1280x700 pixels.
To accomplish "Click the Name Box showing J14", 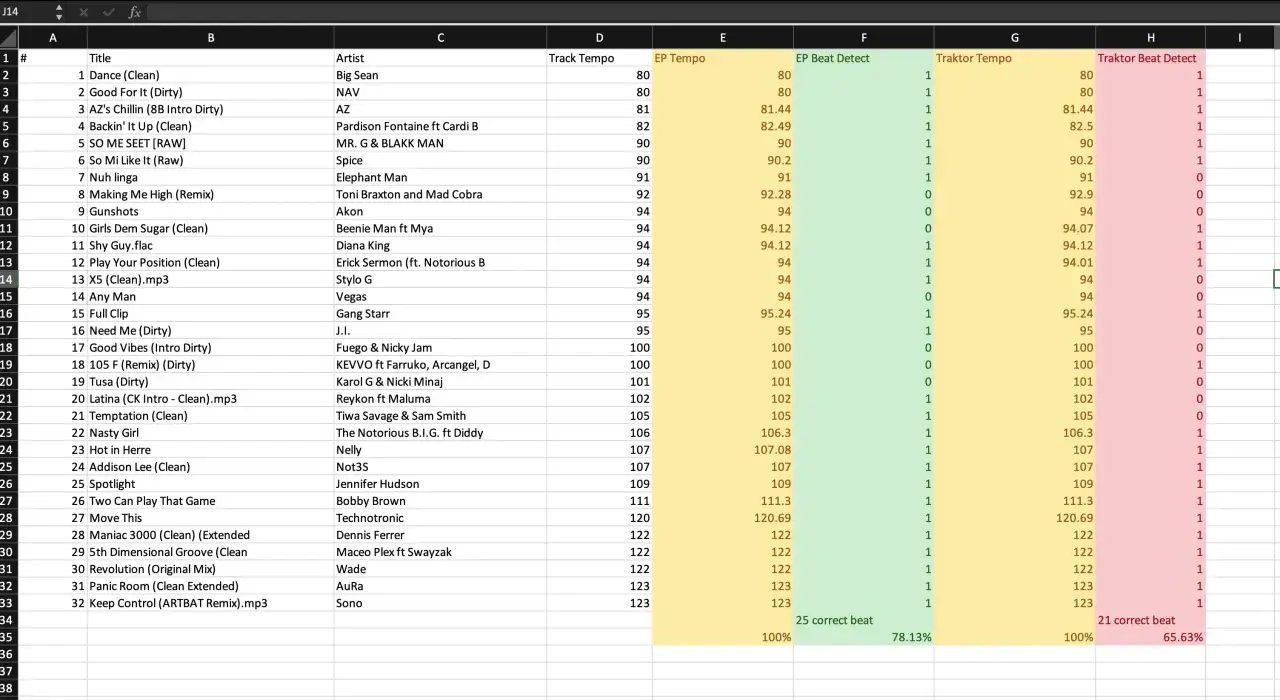I will click(x=25, y=12).
